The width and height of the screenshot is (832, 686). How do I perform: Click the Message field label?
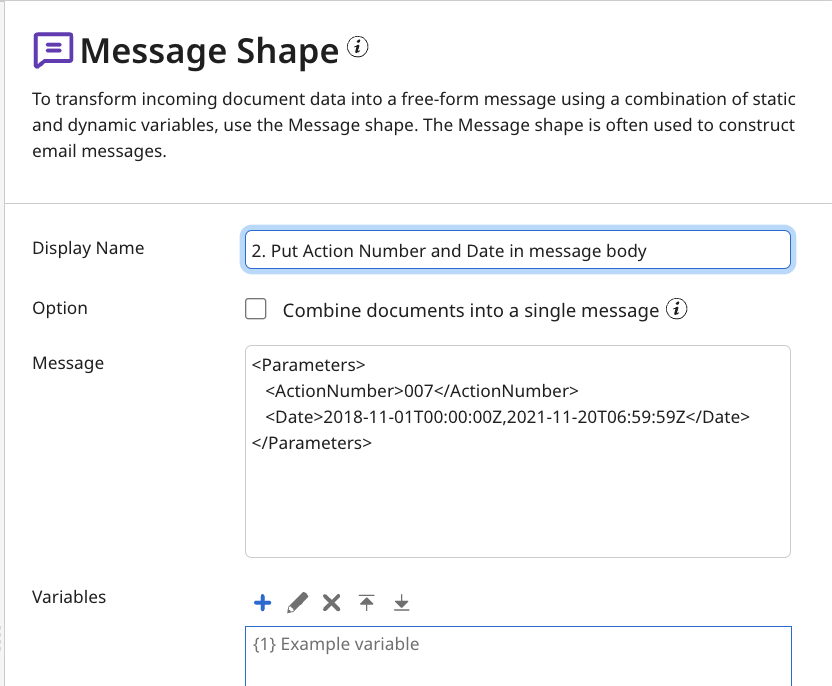point(68,363)
